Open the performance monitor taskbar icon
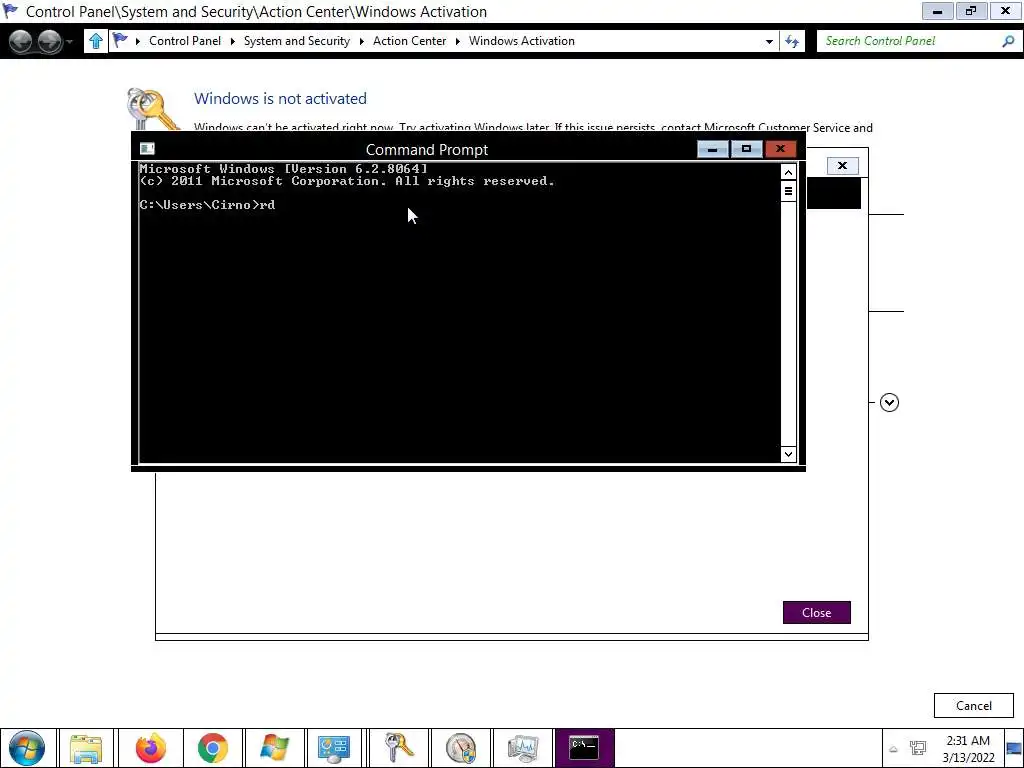 point(522,748)
